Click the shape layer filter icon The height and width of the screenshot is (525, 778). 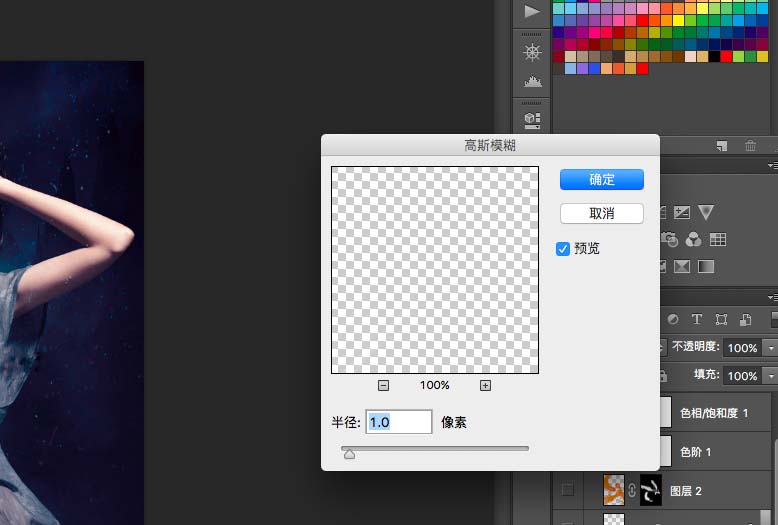click(721, 320)
